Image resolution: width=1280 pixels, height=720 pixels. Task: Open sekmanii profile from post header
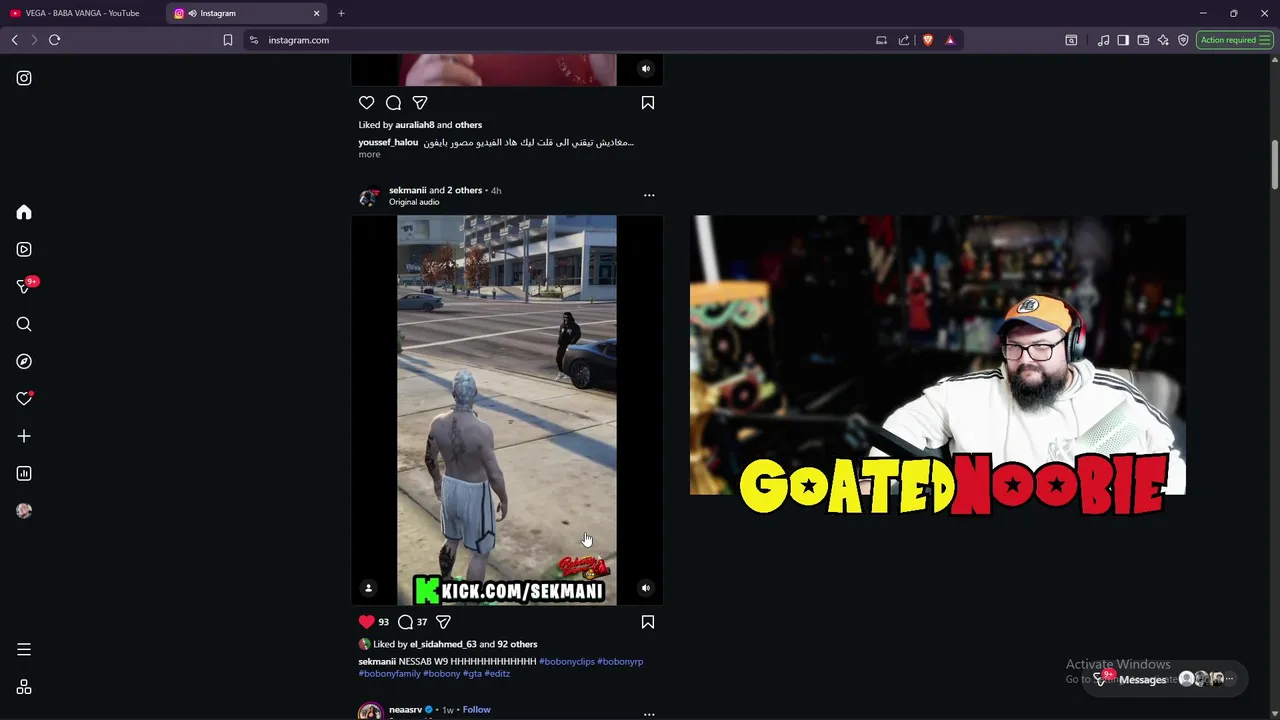tap(407, 190)
